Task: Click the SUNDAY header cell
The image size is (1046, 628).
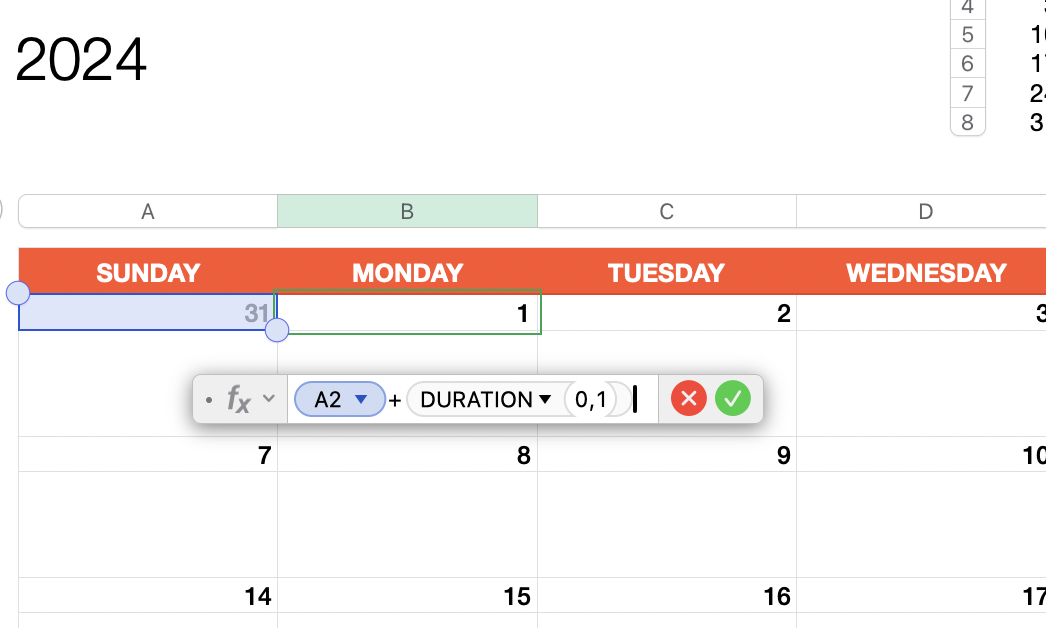Action: point(147,272)
